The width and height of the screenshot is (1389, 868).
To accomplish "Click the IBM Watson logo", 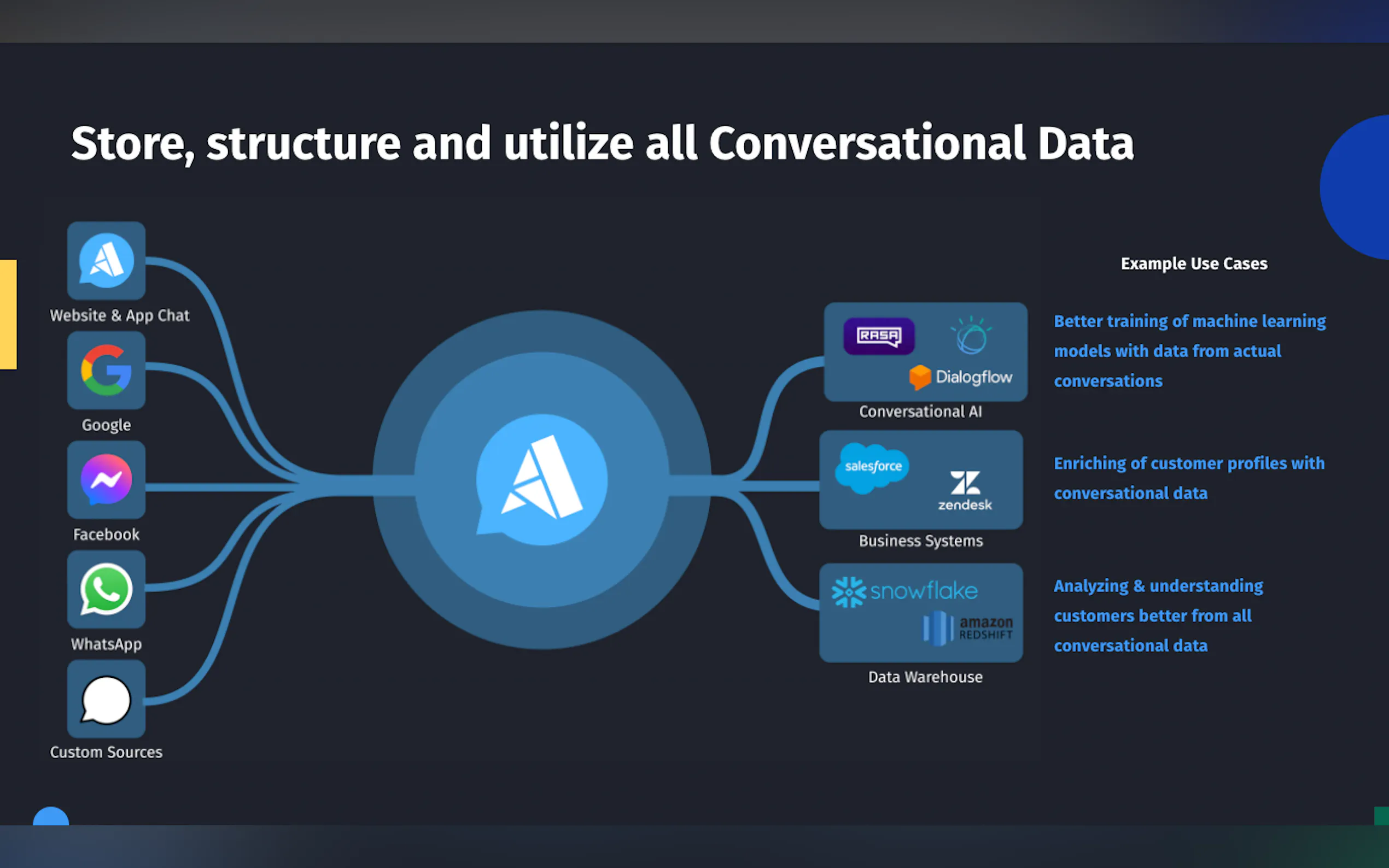I will (x=971, y=336).
